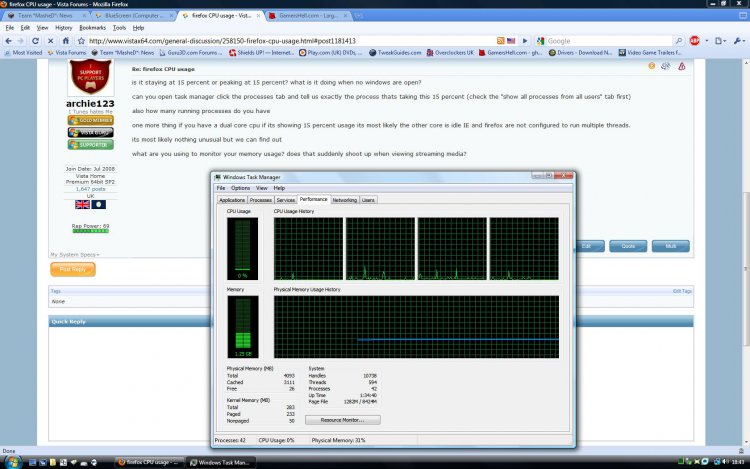Click the page's vertical scrollbar
Image resolution: width=750 pixels, height=469 pixels.
(x=746, y=253)
